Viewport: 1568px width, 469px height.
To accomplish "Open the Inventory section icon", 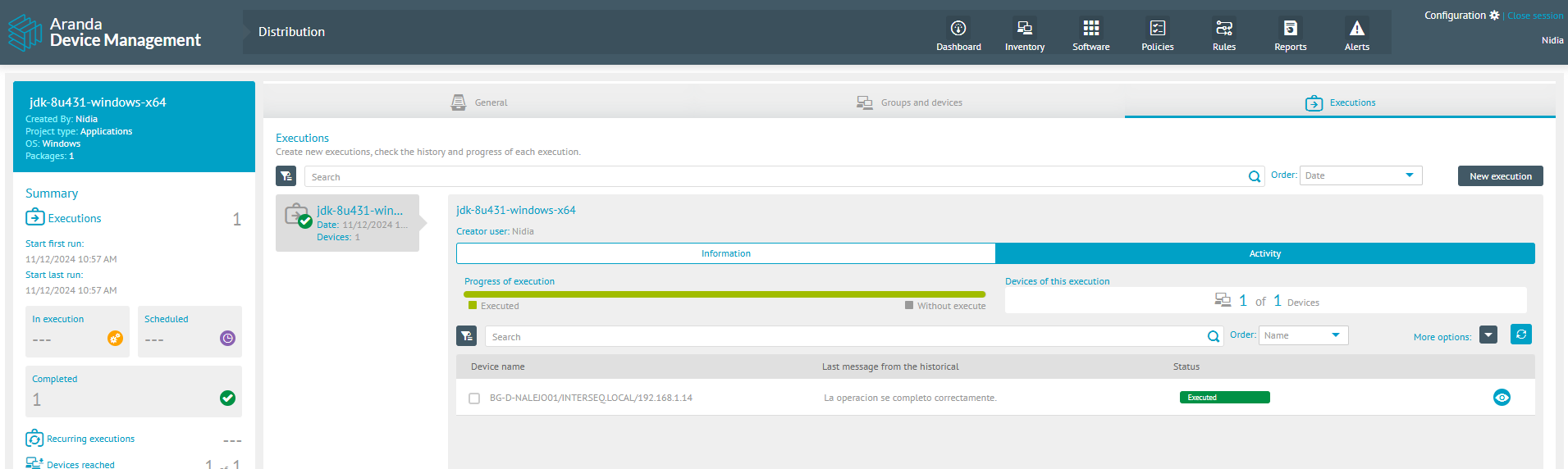I will pos(1024,29).
